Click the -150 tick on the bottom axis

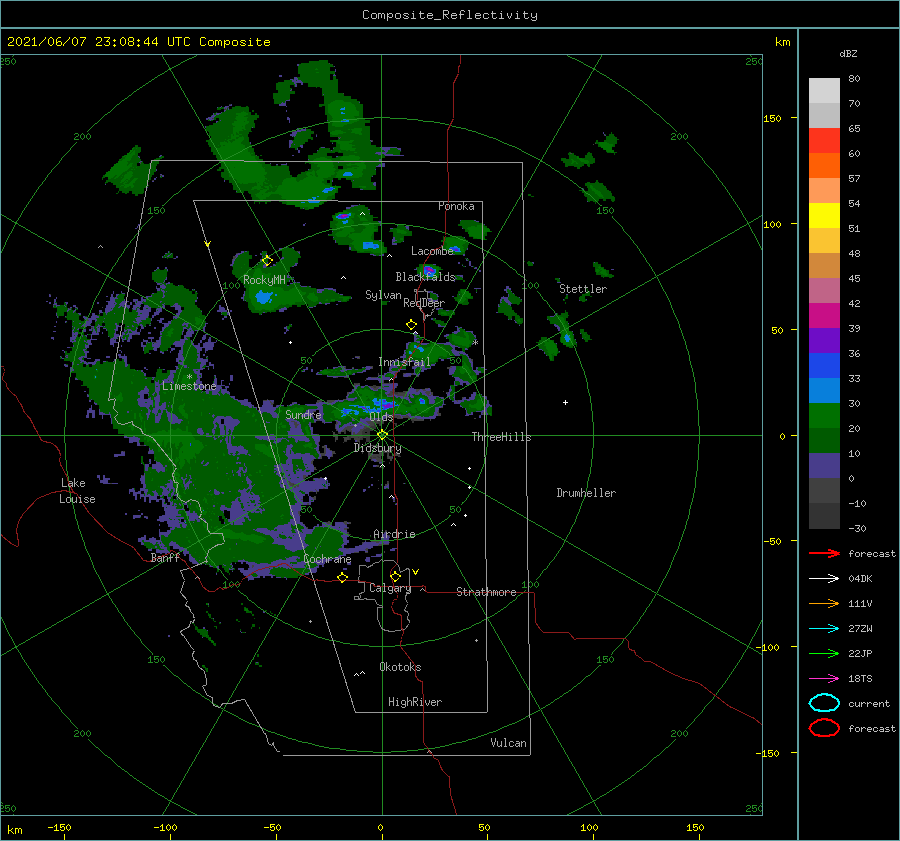click(x=59, y=827)
